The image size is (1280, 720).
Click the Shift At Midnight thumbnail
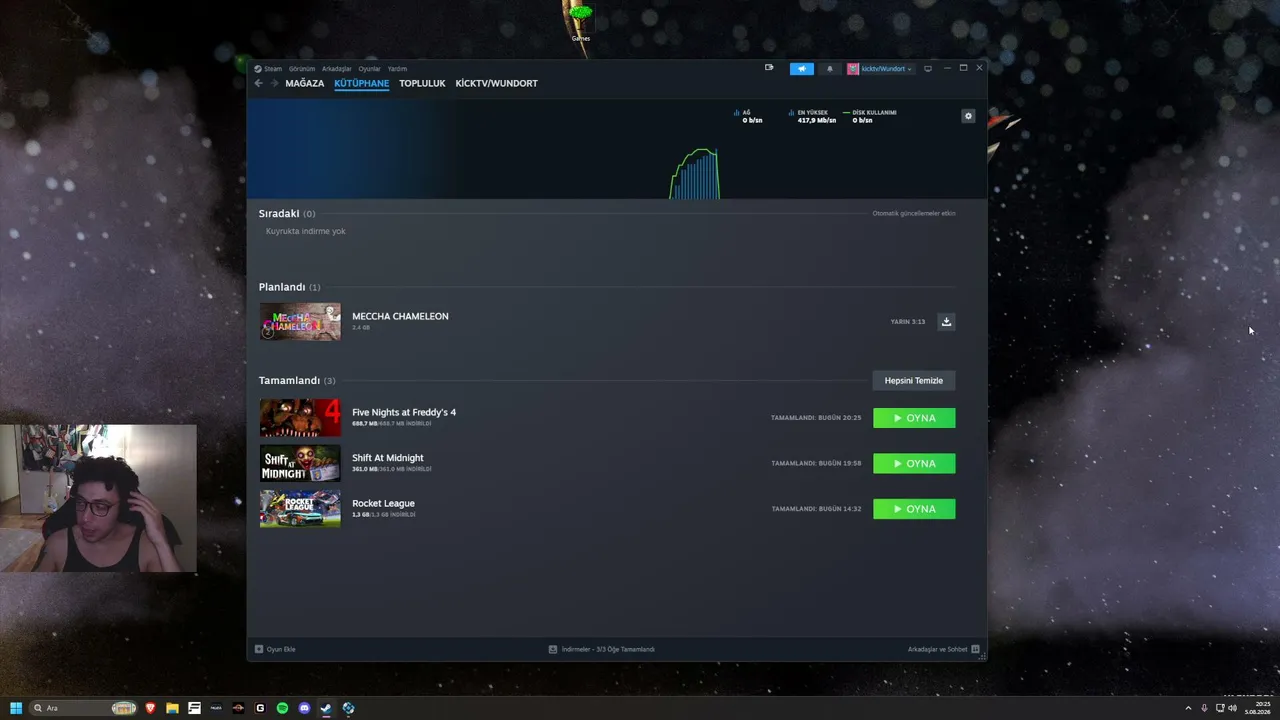(x=300, y=463)
